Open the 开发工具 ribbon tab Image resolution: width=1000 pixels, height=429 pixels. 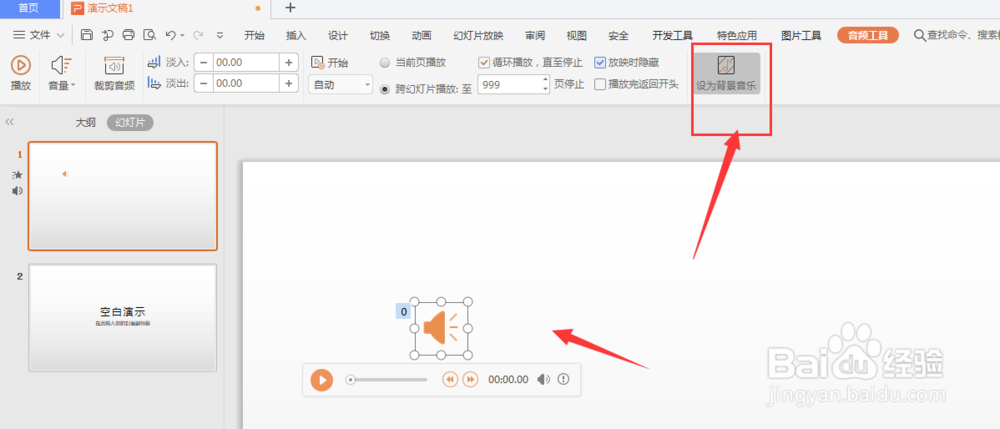672,36
